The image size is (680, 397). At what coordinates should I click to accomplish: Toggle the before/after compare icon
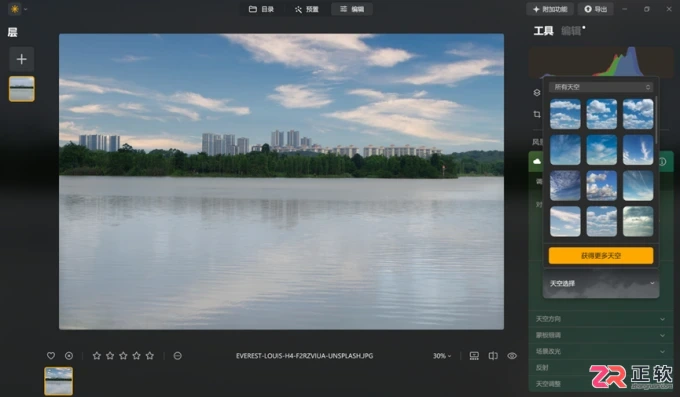(493, 356)
